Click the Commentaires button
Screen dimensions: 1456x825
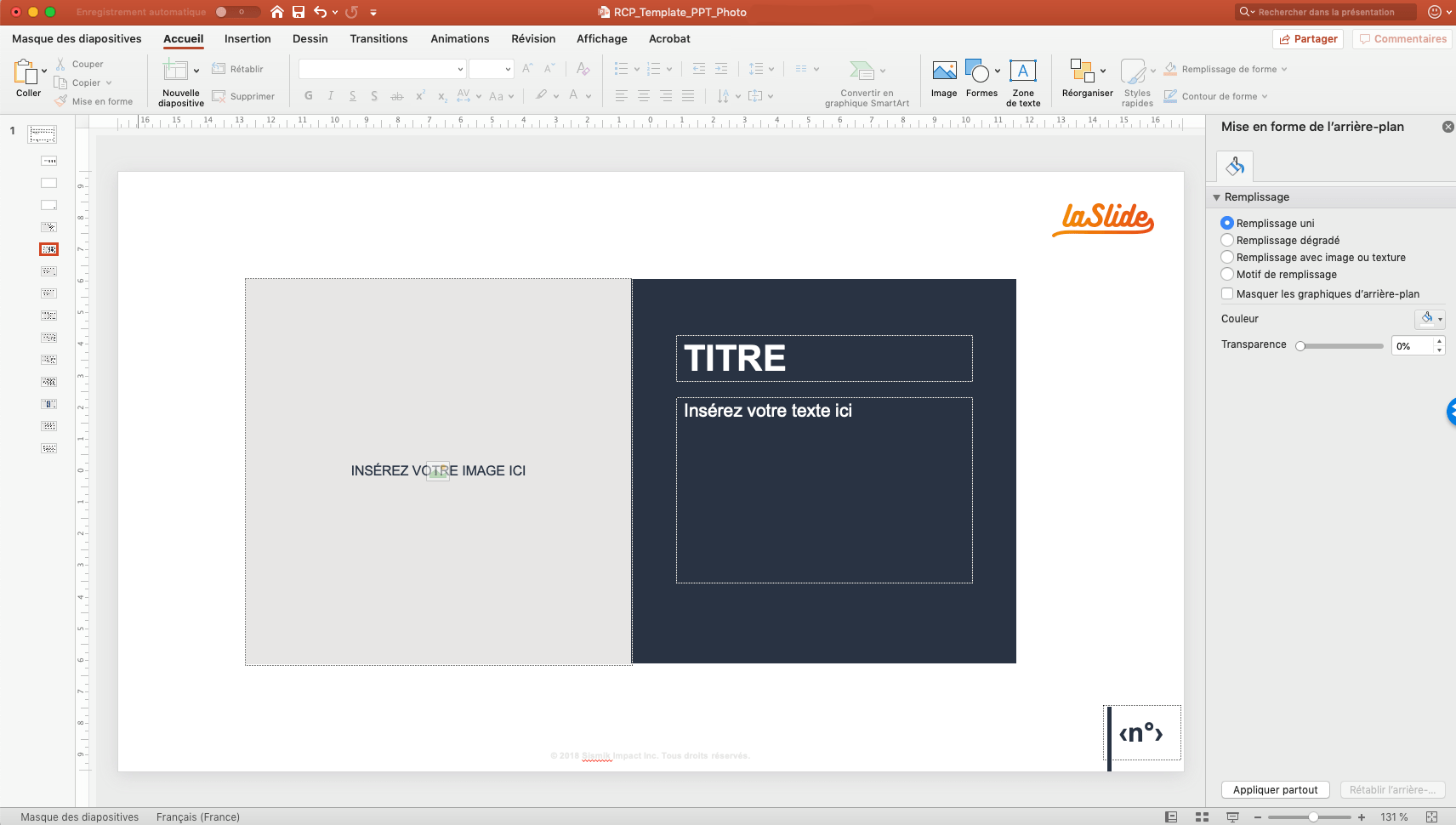click(x=1402, y=39)
